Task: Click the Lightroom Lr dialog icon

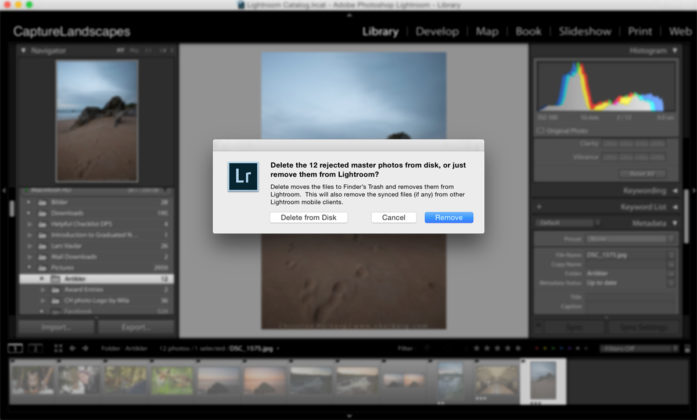Action: [x=243, y=176]
